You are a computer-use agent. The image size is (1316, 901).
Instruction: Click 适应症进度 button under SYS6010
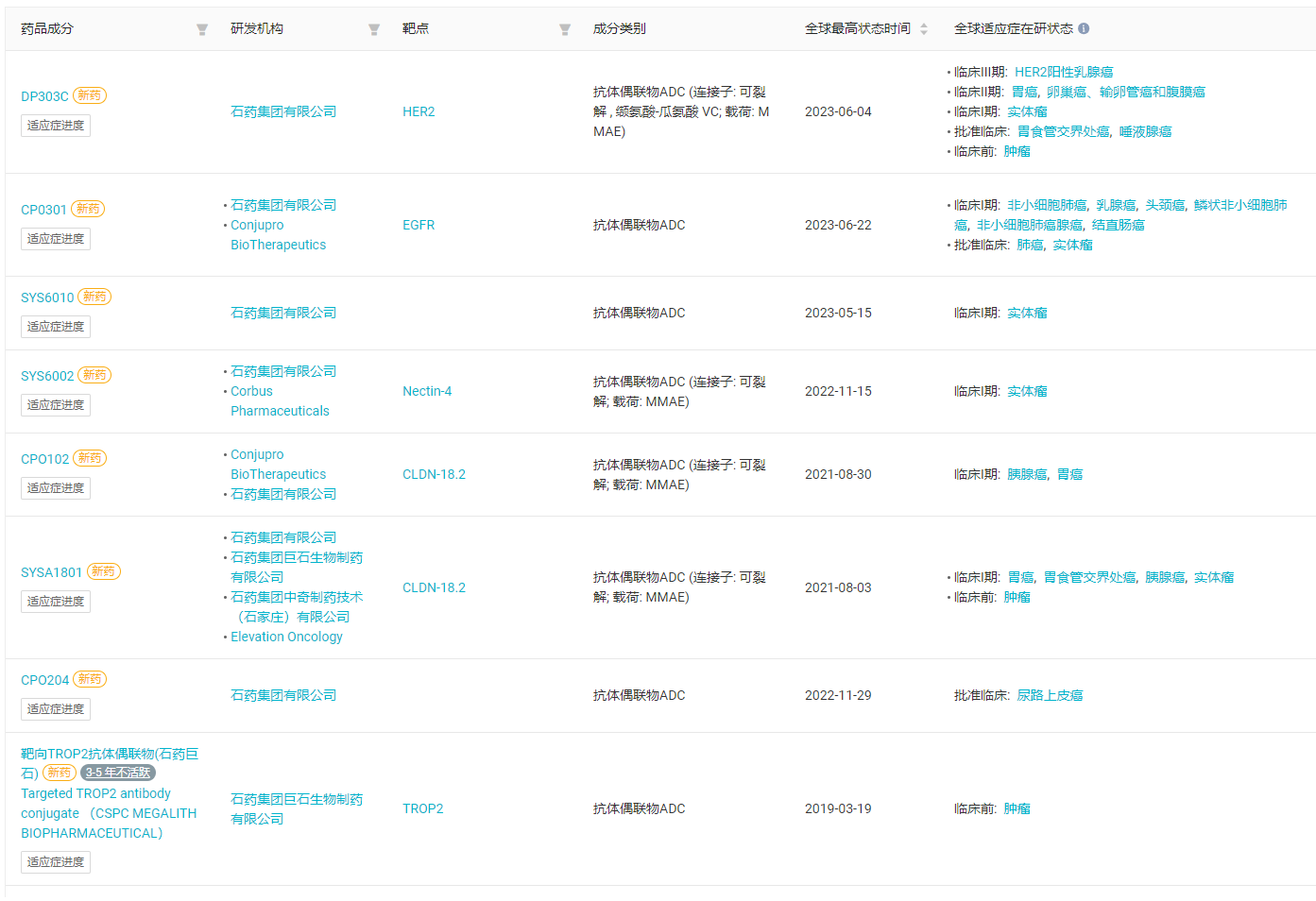(x=56, y=327)
